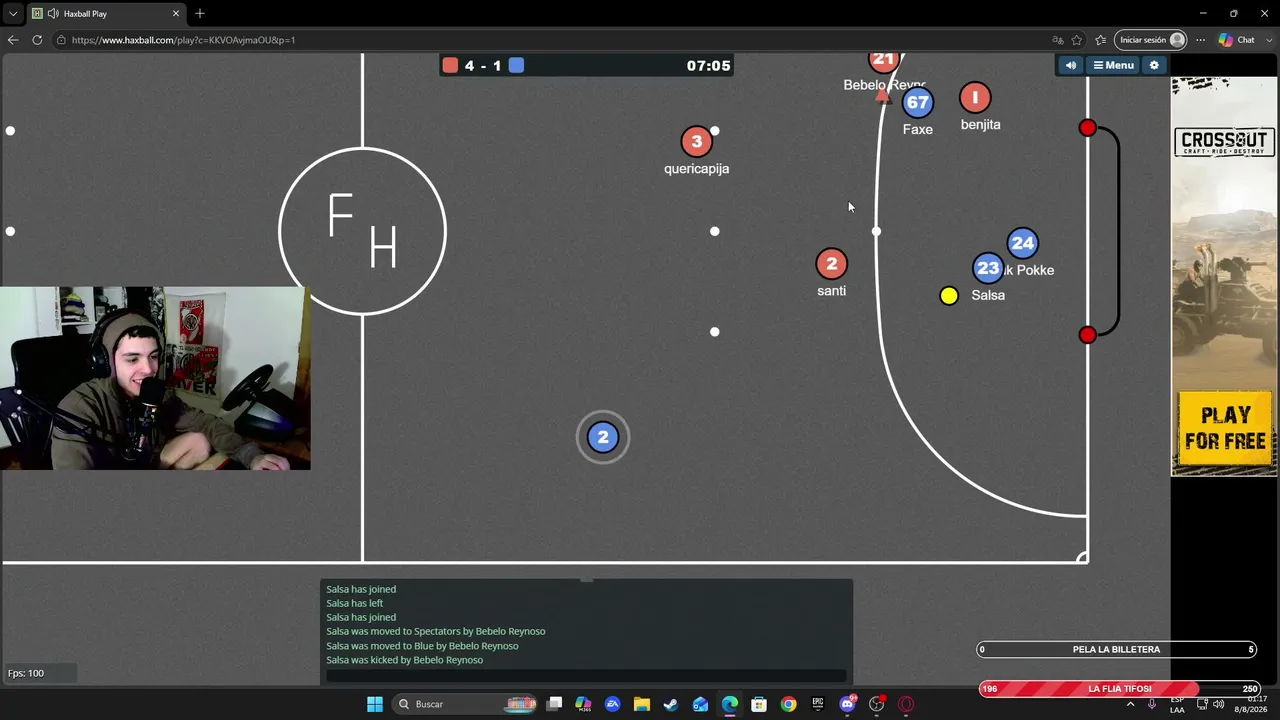
Task: Click blue player 67 Faxe
Action: pos(918,102)
